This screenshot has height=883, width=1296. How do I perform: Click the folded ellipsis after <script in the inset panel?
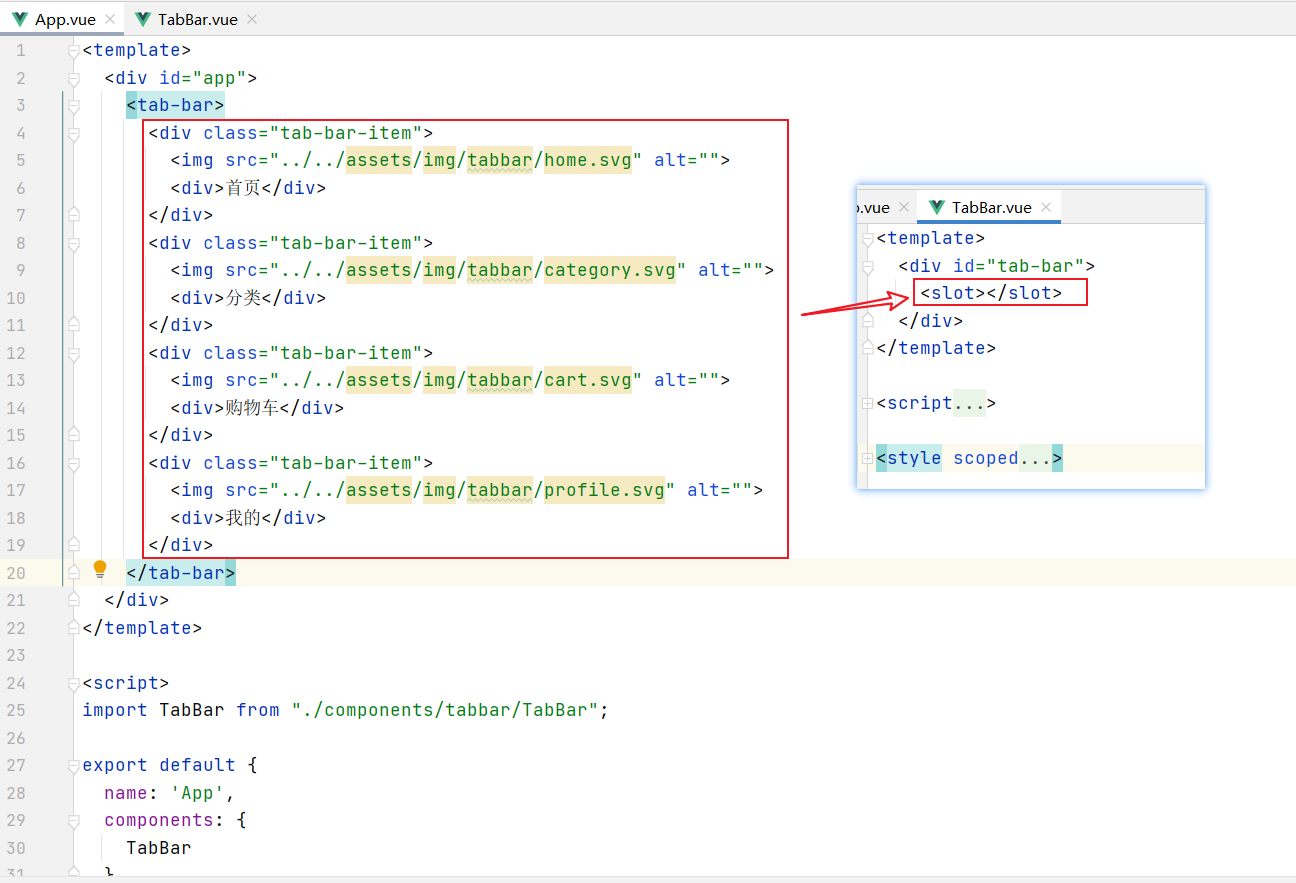click(969, 403)
